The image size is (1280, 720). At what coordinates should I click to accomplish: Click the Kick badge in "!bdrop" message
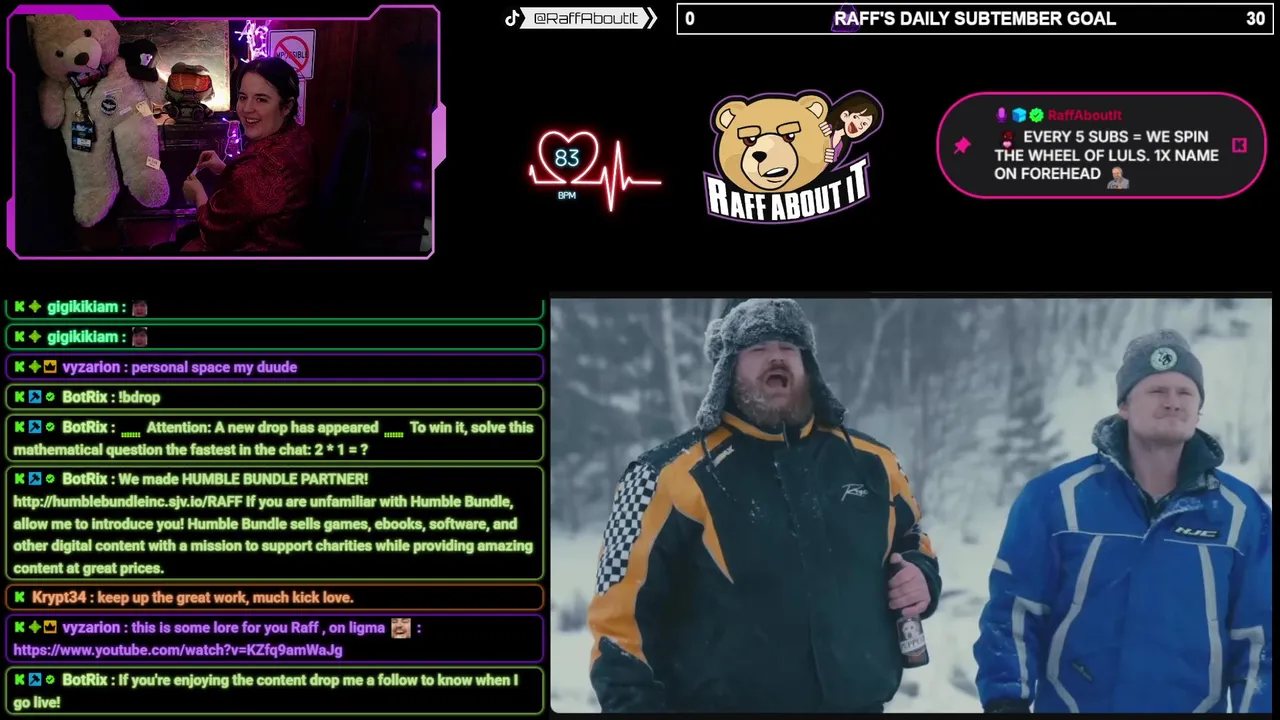point(19,397)
